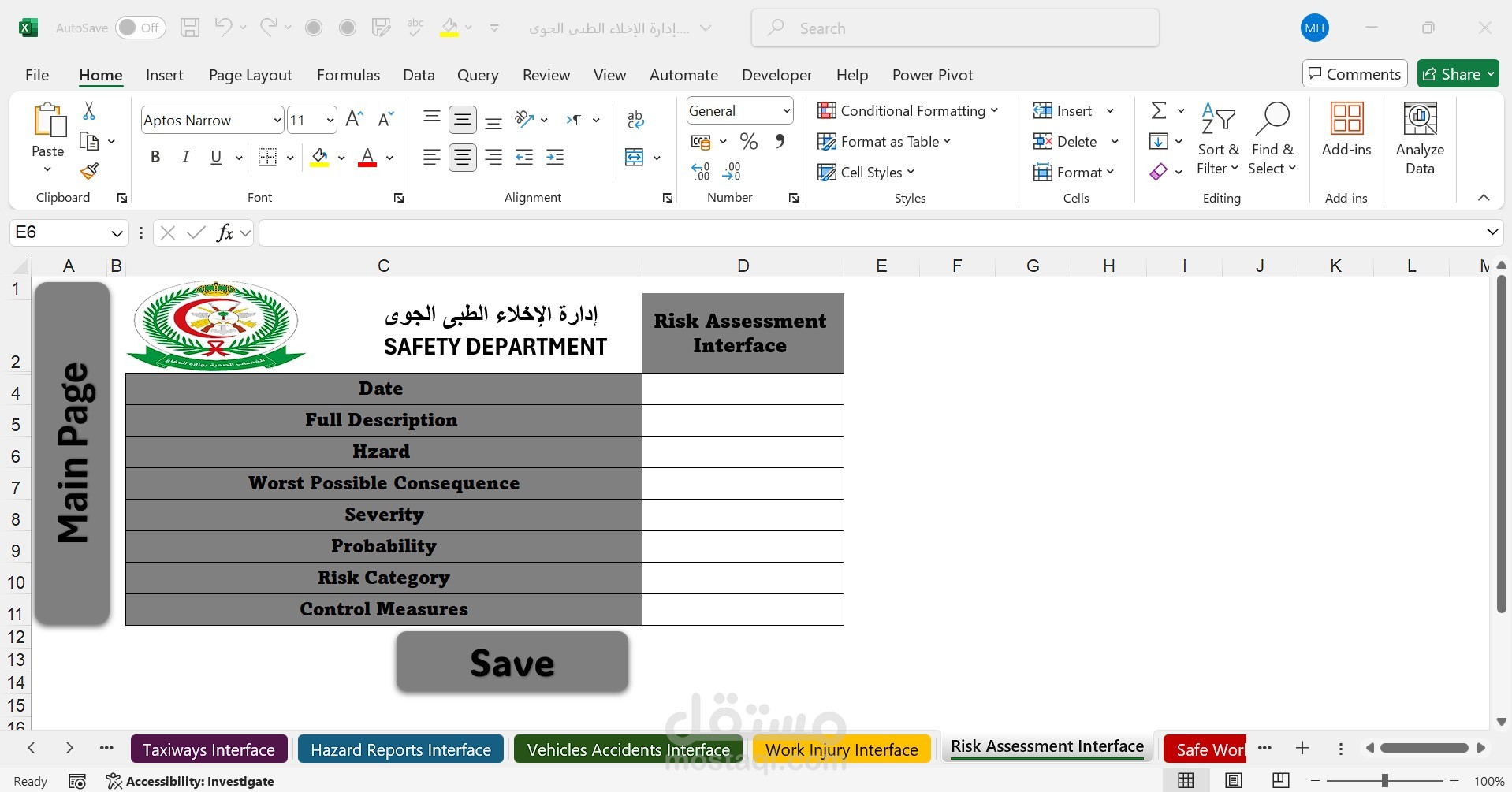Select the Format Painter brush
Screen dimensions: 1512x792
pos(90,171)
